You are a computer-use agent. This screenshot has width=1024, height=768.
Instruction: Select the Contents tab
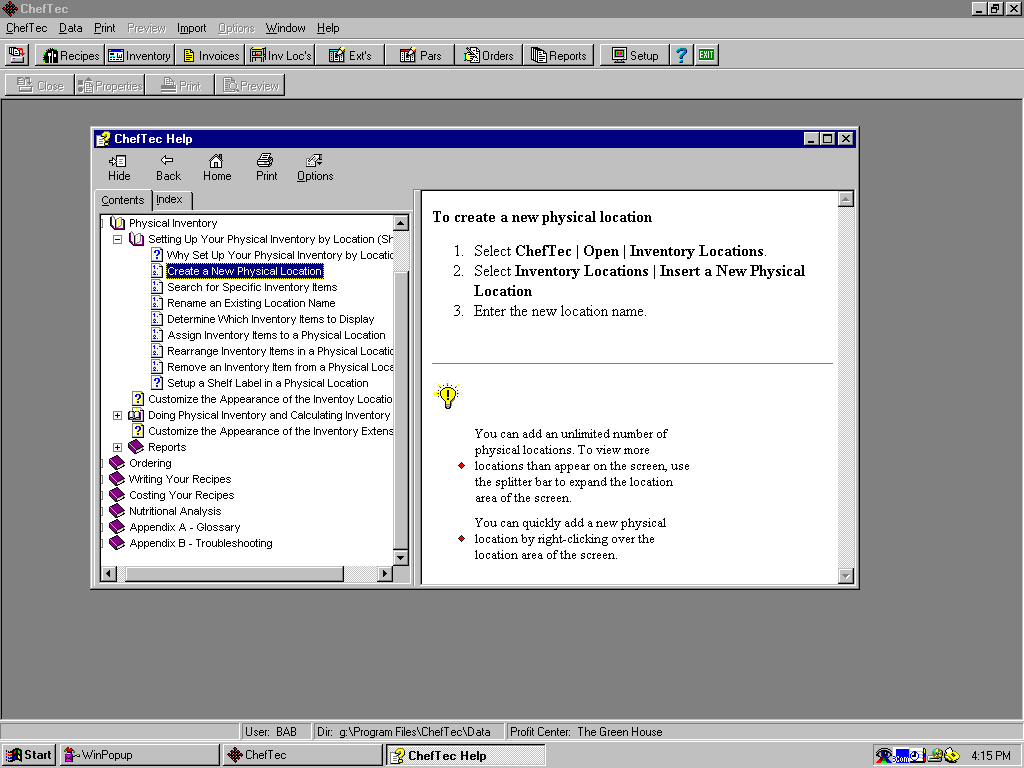[x=123, y=200]
